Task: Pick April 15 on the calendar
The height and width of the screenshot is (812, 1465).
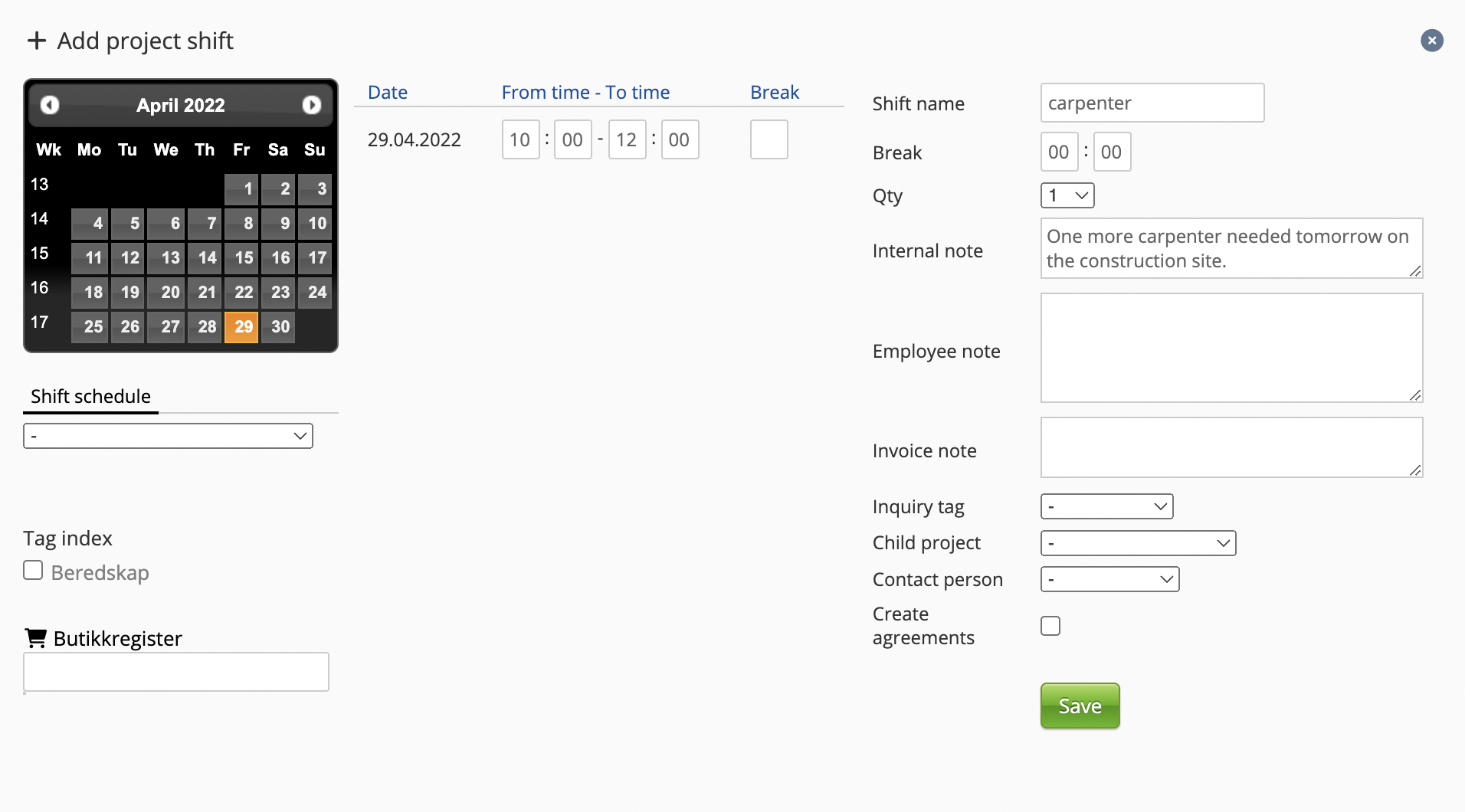Action: pos(242,258)
